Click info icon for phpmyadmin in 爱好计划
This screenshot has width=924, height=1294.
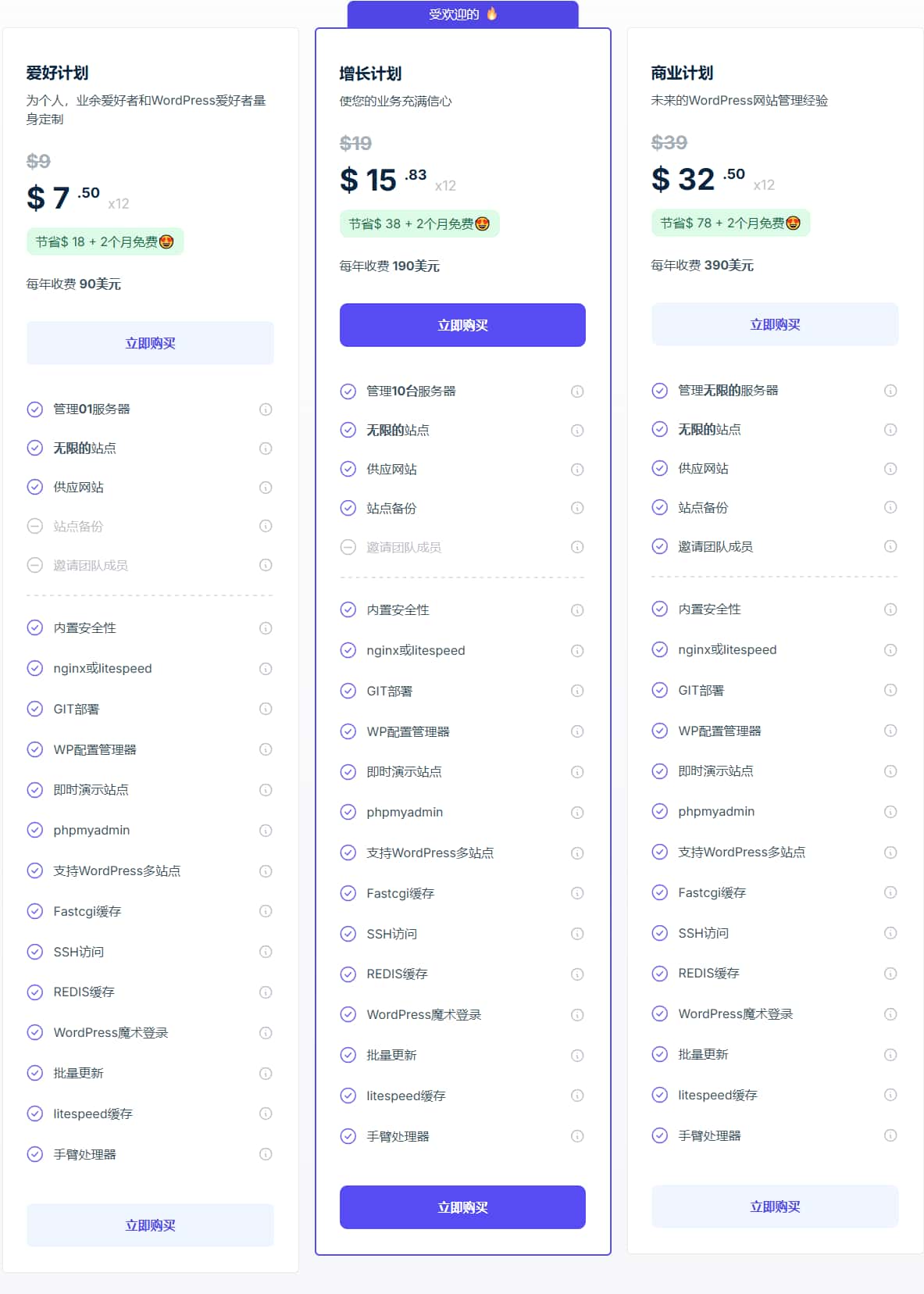[x=266, y=830]
